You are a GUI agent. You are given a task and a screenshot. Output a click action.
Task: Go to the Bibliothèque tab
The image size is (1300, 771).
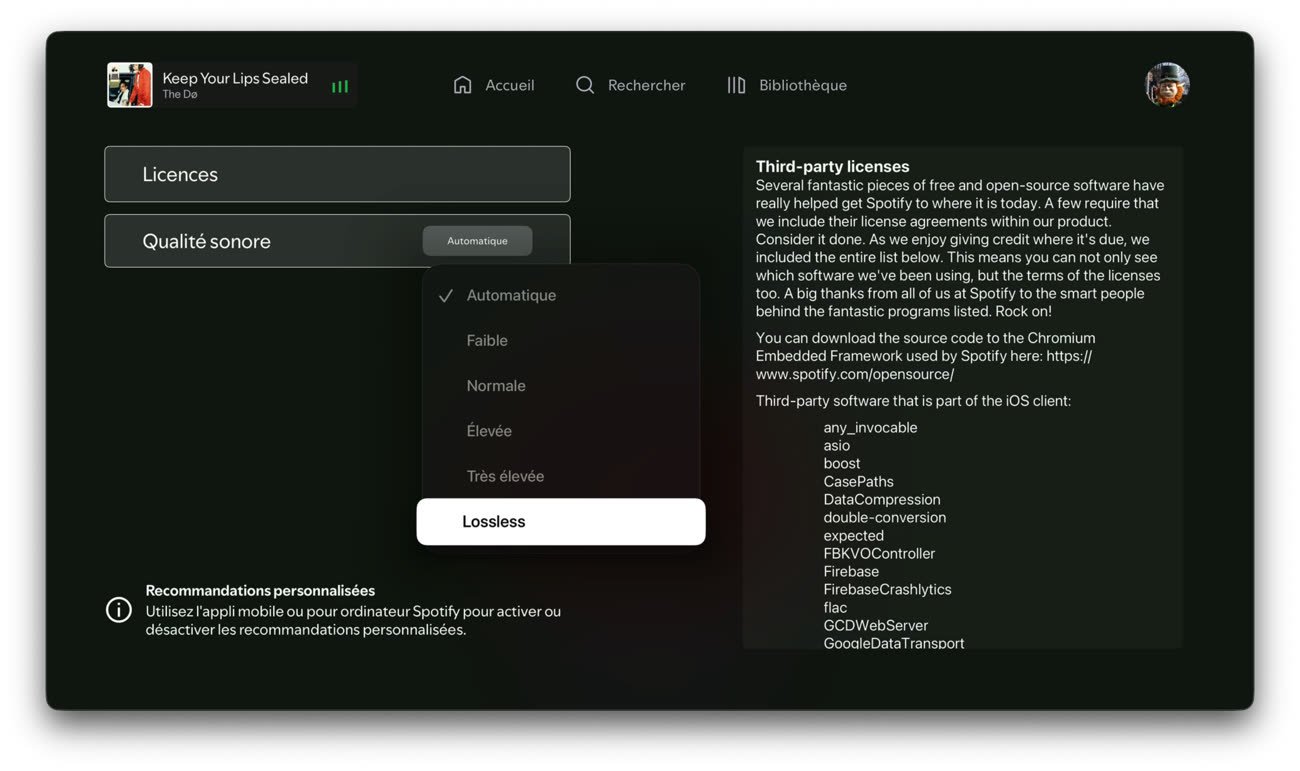click(x=787, y=85)
